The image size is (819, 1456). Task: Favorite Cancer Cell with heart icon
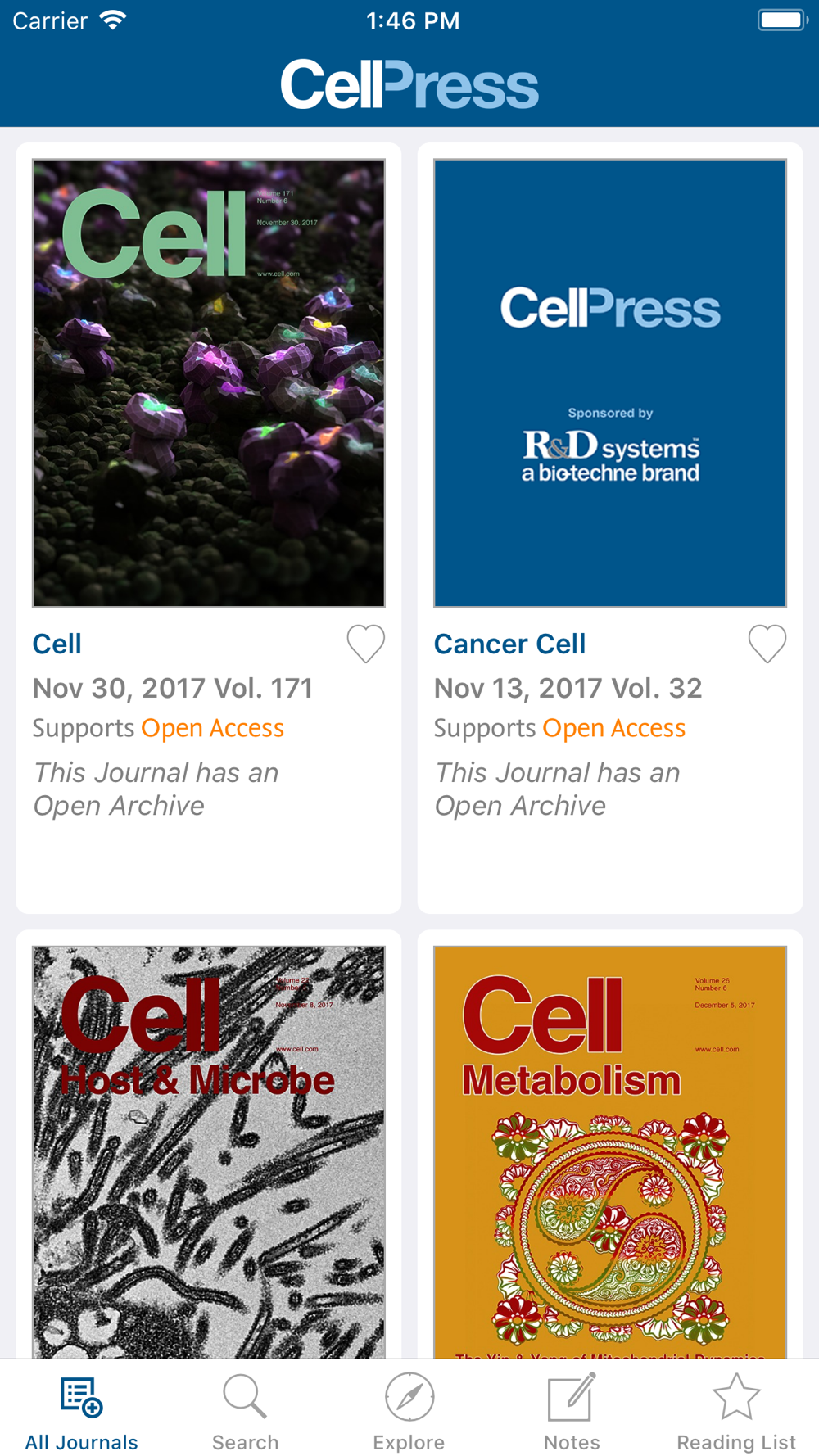click(x=767, y=644)
